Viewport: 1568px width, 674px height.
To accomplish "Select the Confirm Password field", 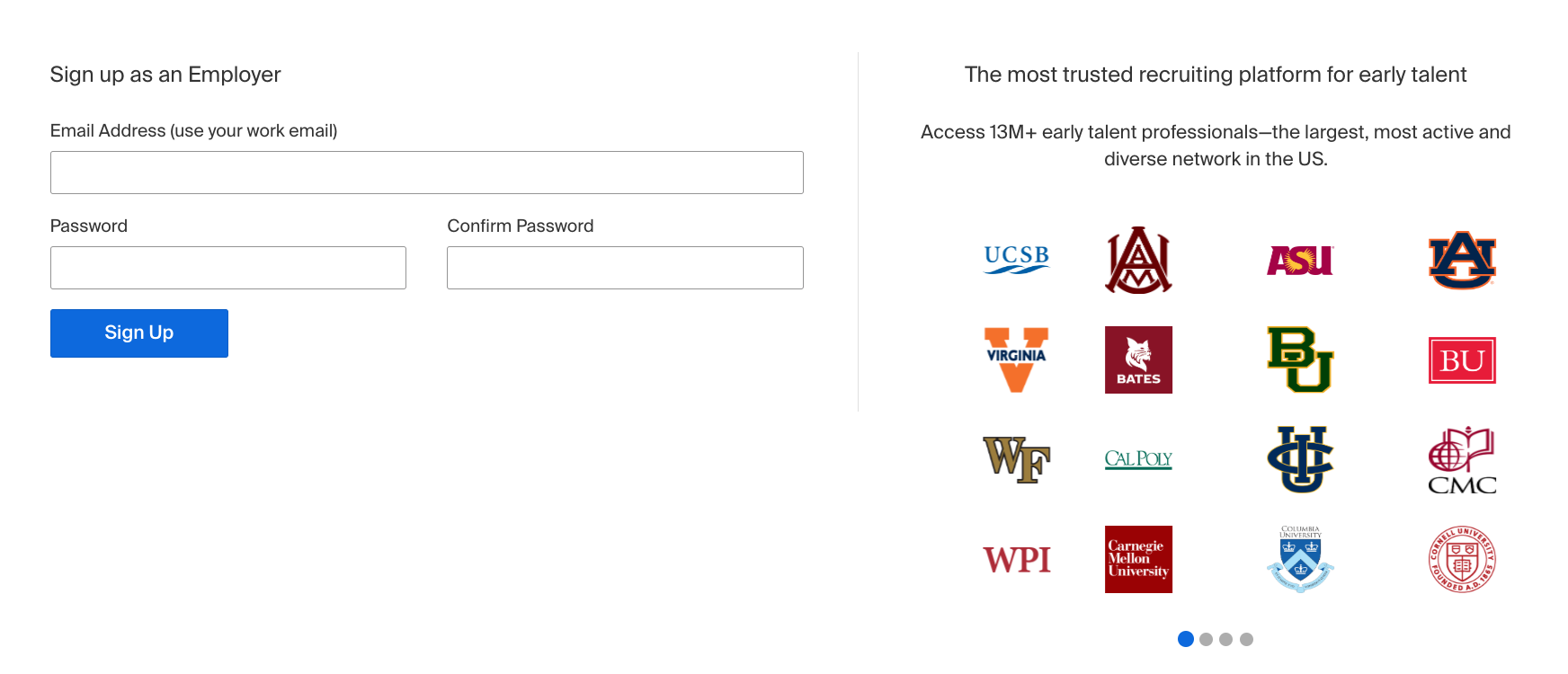I will [x=625, y=267].
